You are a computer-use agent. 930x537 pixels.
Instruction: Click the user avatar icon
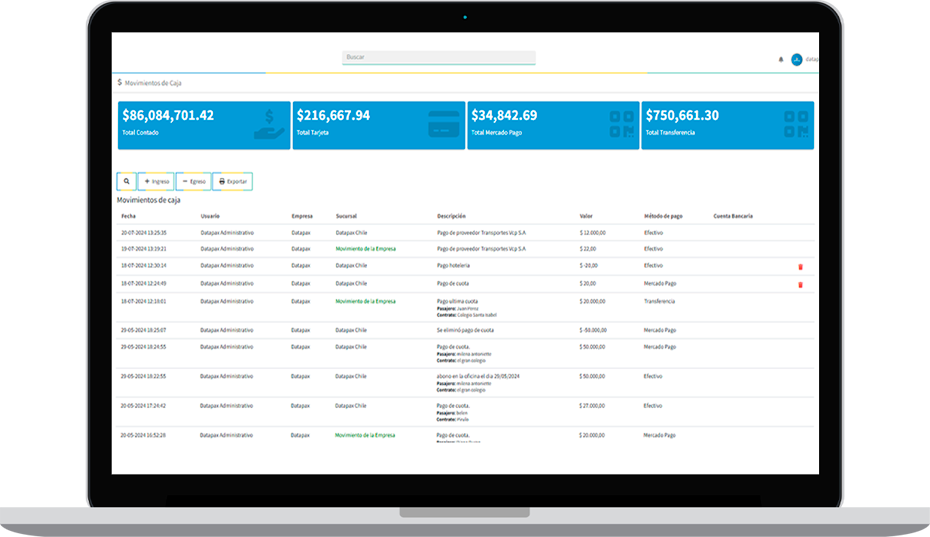(x=797, y=59)
